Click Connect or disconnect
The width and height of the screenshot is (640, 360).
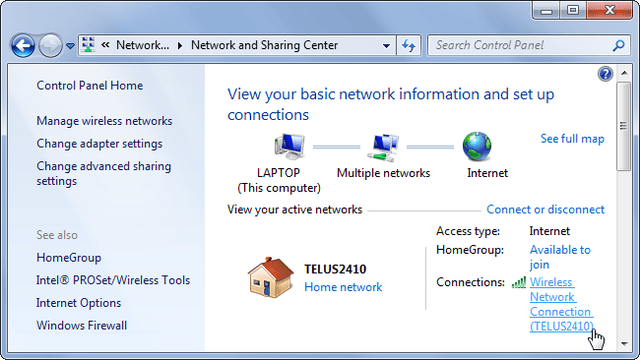tap(545, 209)
